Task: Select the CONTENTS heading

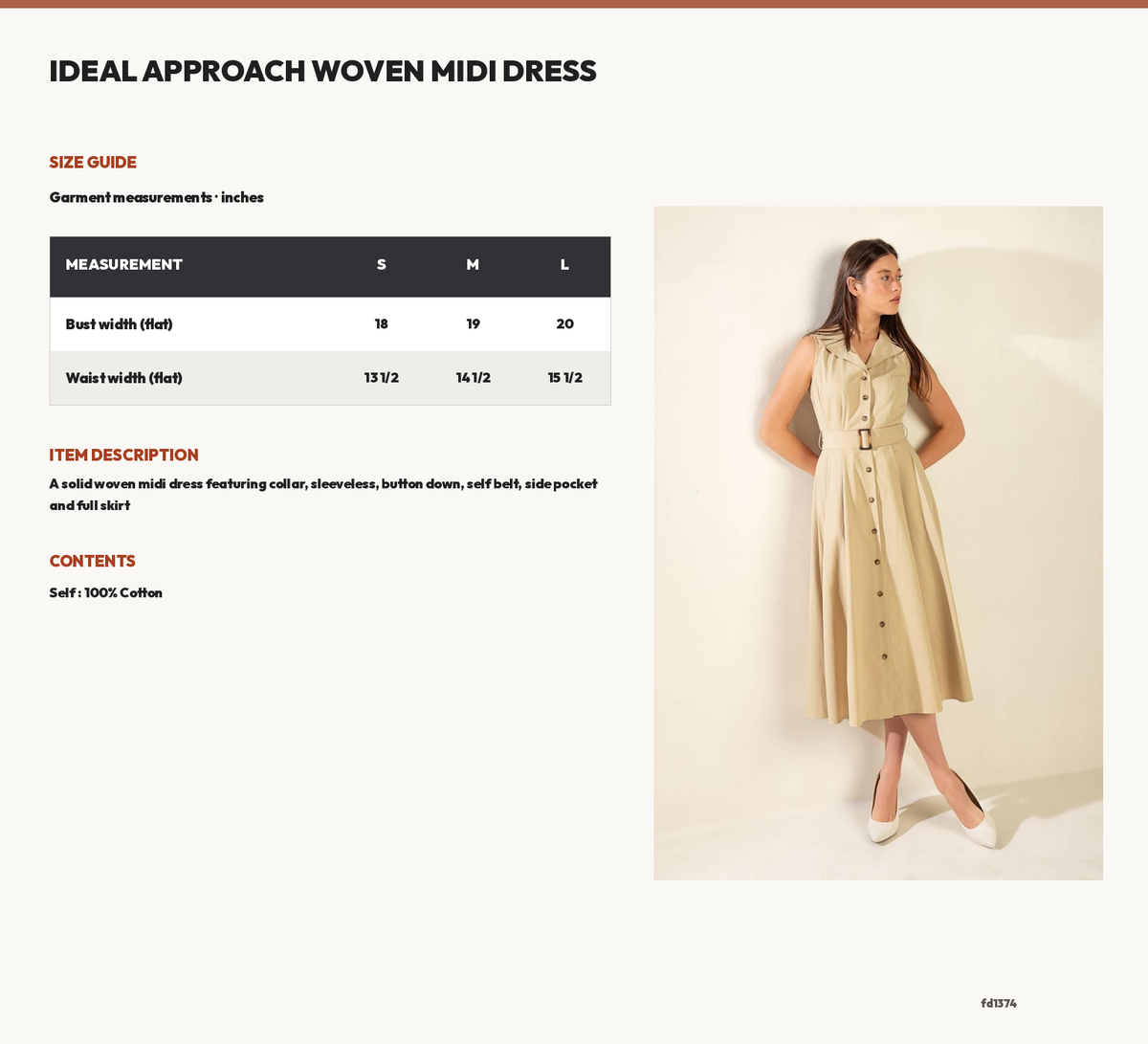Action: tap(92, 562)
